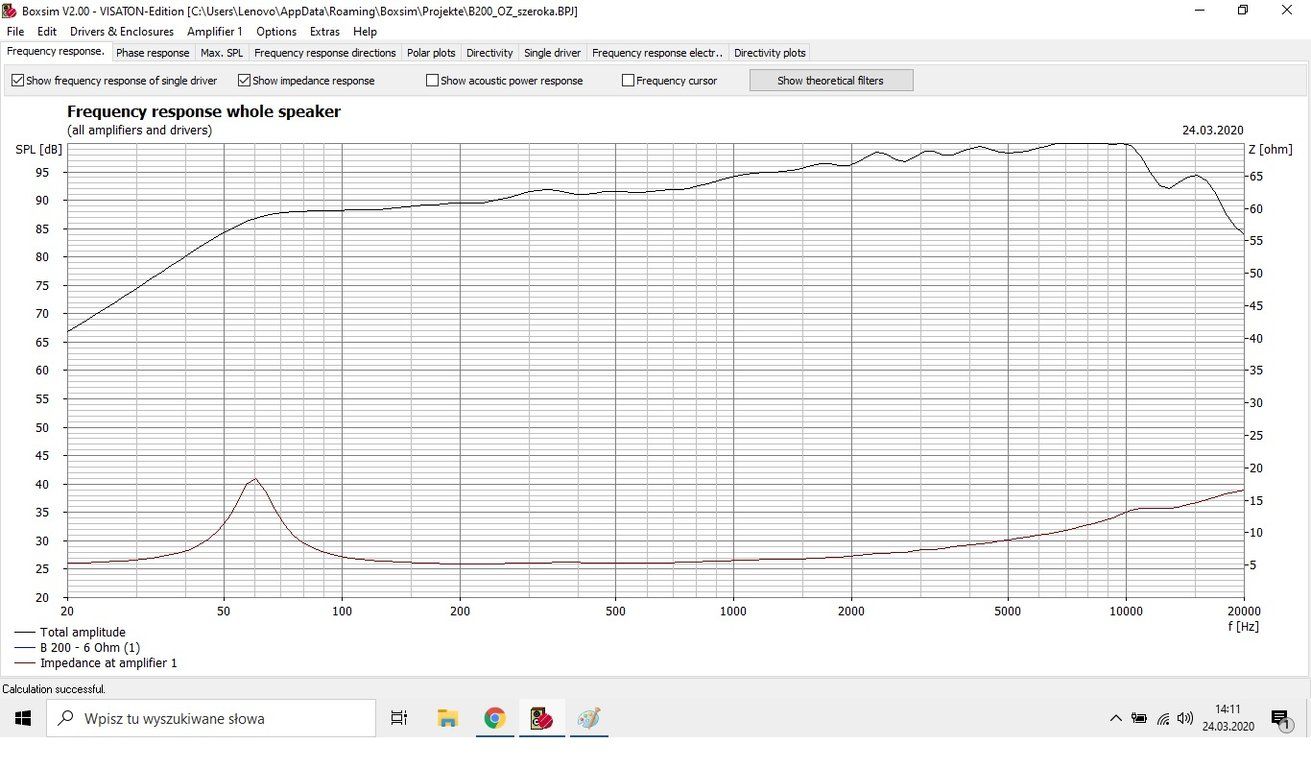Open Frequency response electr.. tab
1311x768 pixels.
[658, 53]
